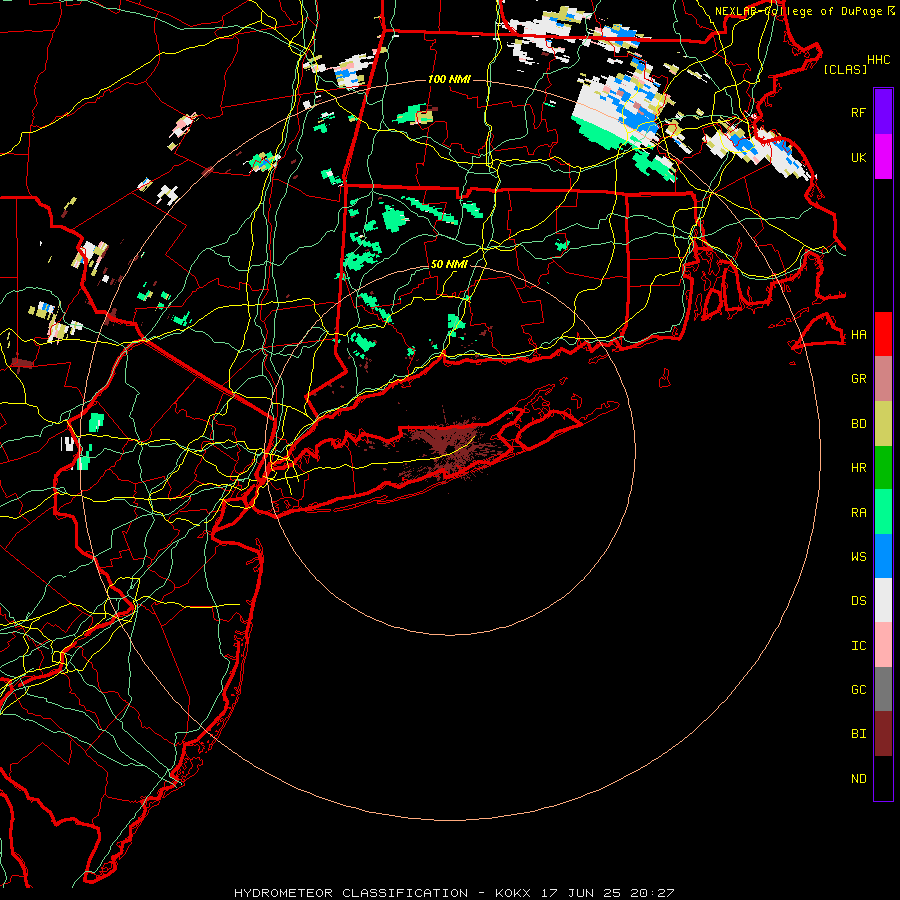Screen dimensions: 900x900
Task: Pick the brown BI legend swatch
Action: (883, 734)
